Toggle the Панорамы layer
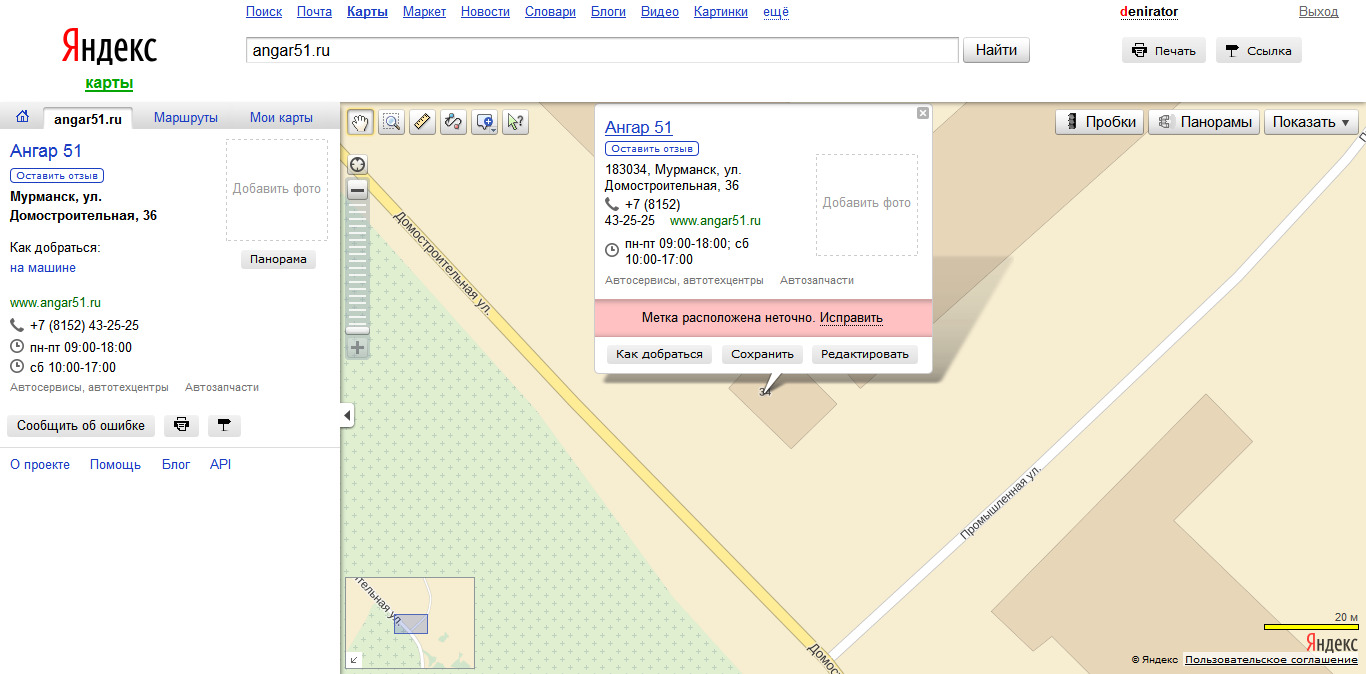The width and height of the screenshot is (1366, 674). (x=1204, y=122)
